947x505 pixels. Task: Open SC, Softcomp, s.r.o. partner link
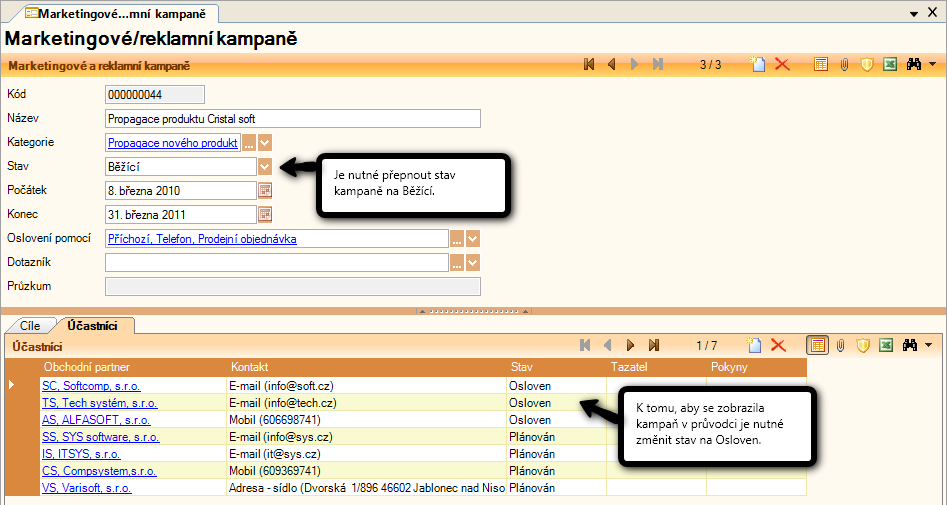tap(91, 385)
